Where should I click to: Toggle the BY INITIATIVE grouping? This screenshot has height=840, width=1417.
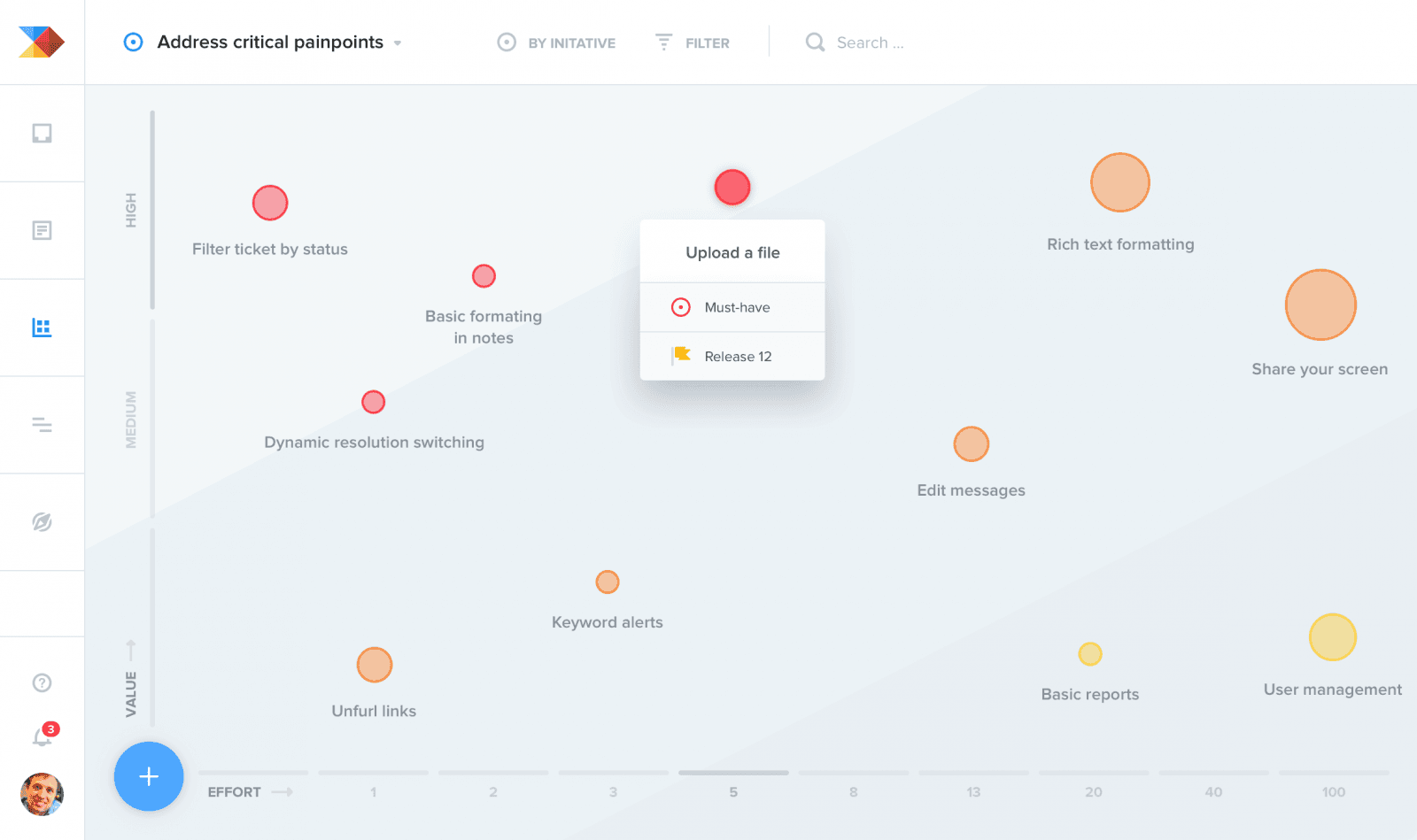(556, 42)
